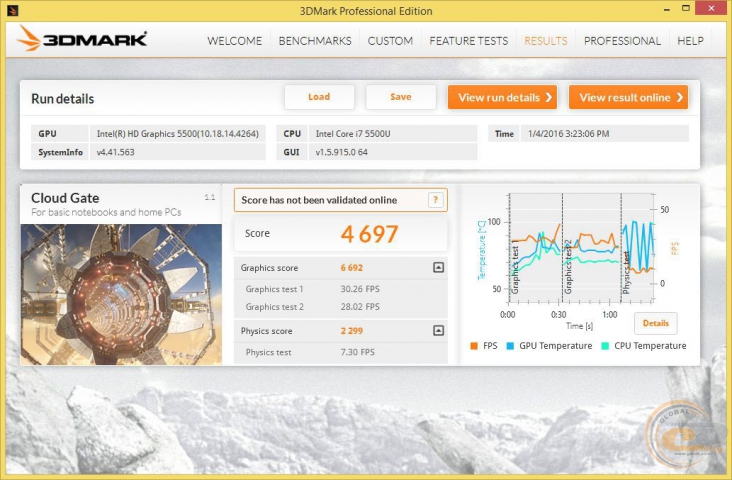This screenshot has width=732, height=480.
Task: Click the Graphics score value 6 692
Action: point(352,268)
